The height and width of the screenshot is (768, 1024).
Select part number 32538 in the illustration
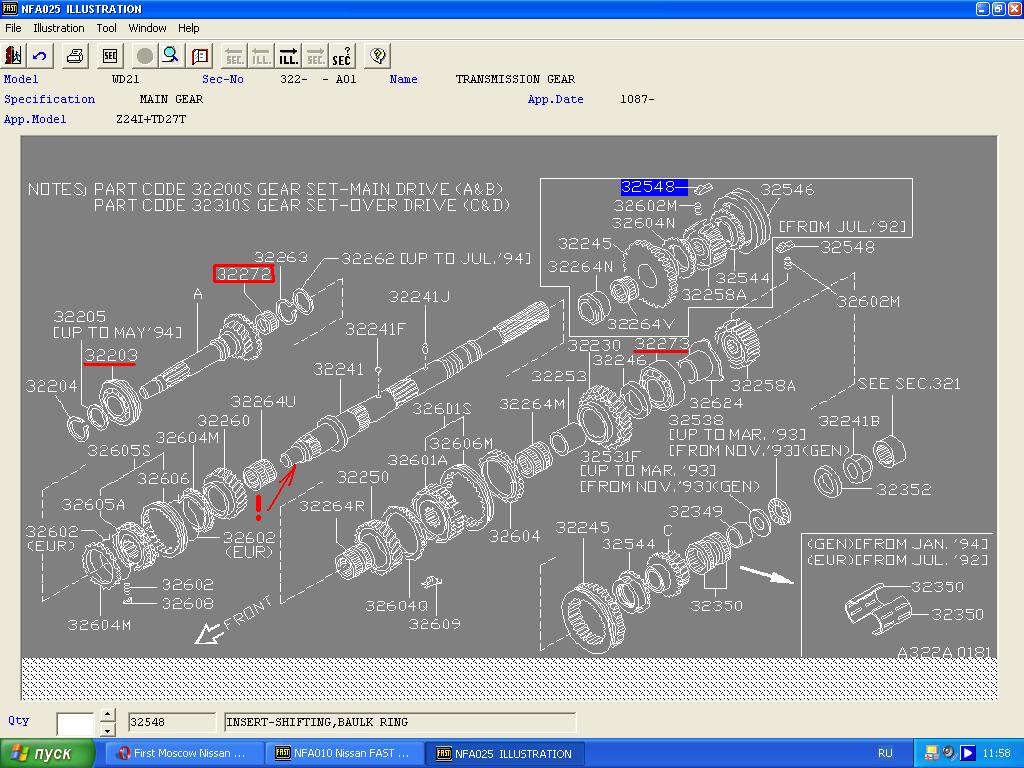tap(696, 420)
